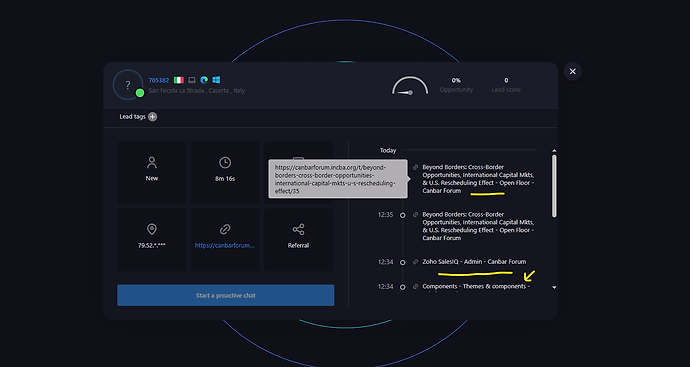Click the Referral share icon
690x367 pixels.
(298, 229)
